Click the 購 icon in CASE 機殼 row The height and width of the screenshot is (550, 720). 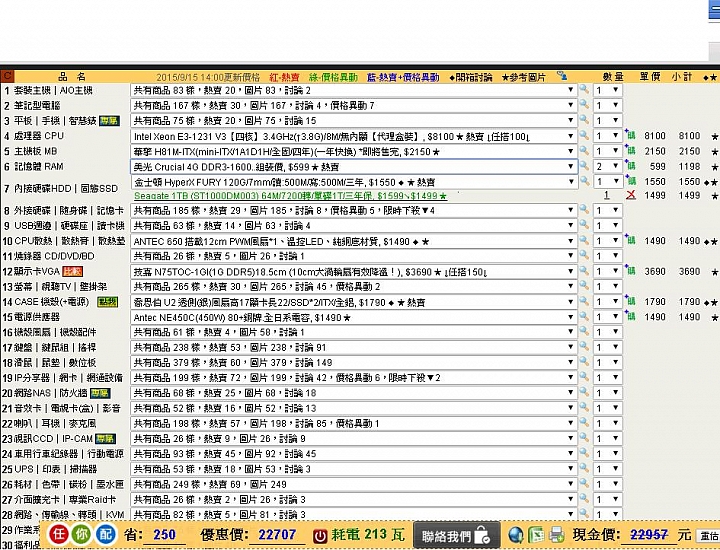tap(630, 301)
